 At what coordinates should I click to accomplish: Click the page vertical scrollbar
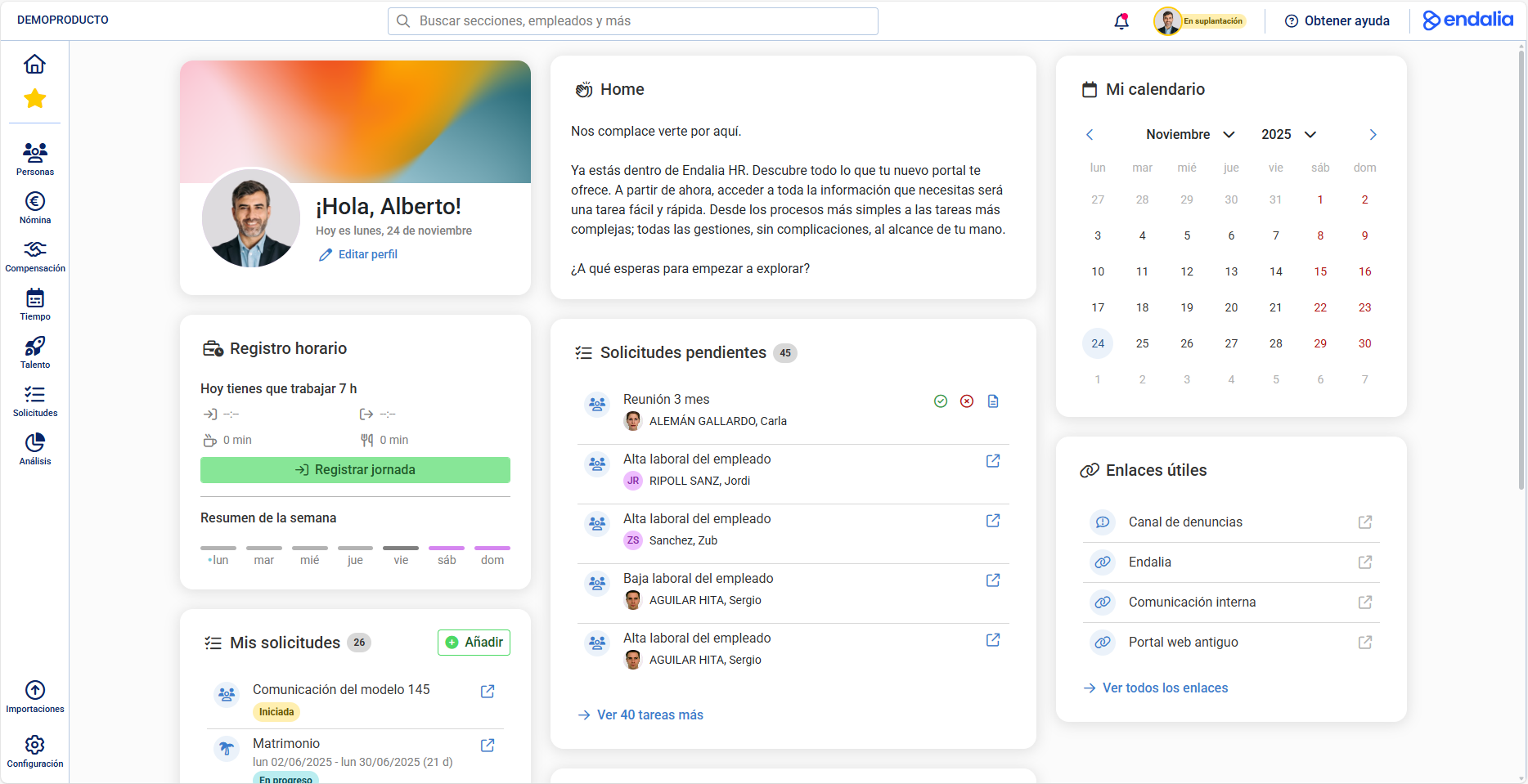click(x=1521, y=270)
